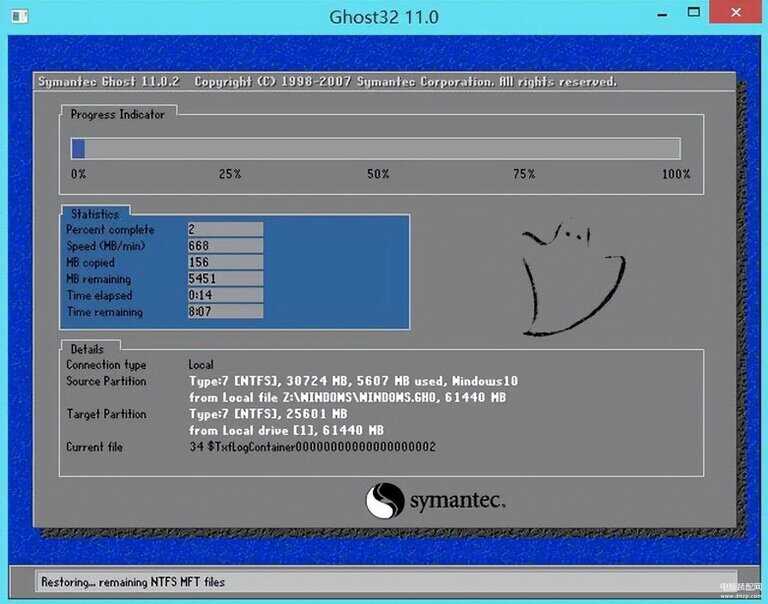Click the 50% mark on progress indicator
The width and height of the screenshot is (768, 604).
tap(378, 174)
